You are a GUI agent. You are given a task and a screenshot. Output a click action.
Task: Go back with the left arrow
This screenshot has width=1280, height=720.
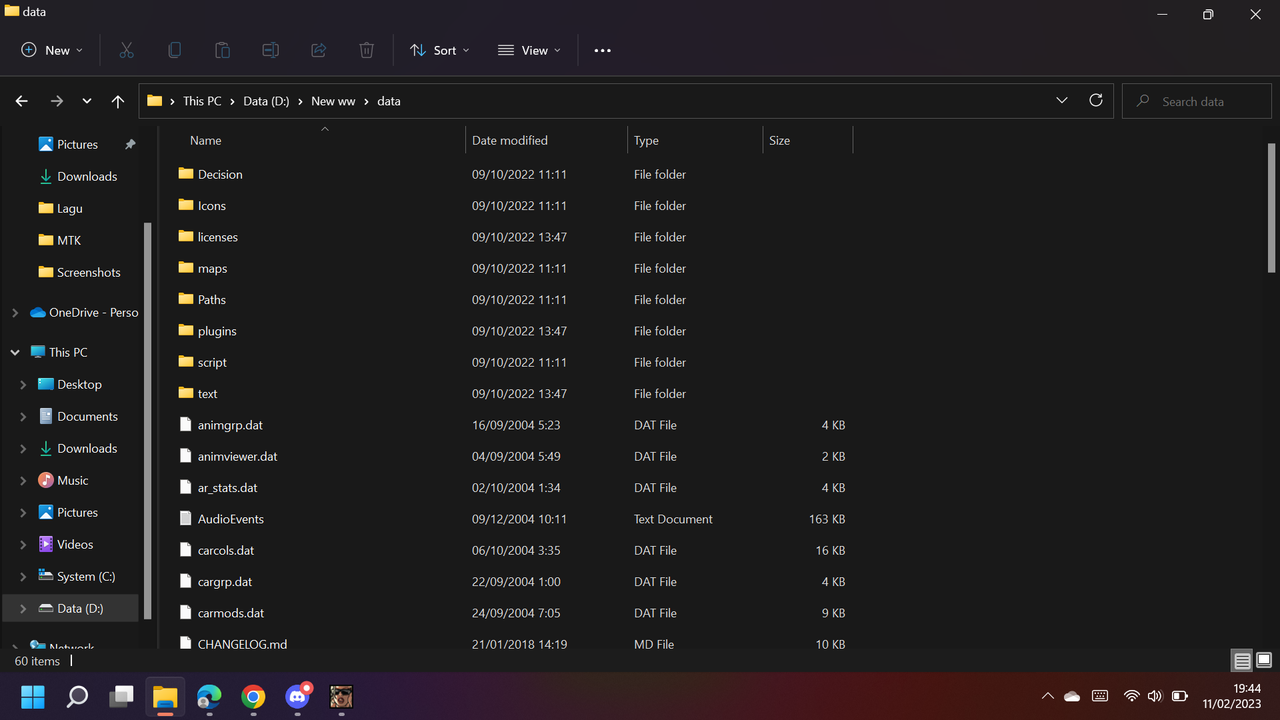[x=22, y=101]
